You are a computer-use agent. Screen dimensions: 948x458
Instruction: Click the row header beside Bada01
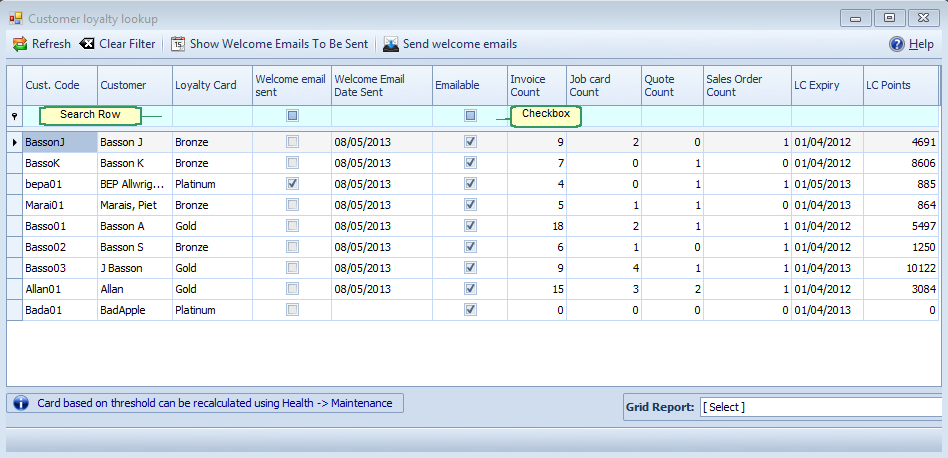coord(15,311)
